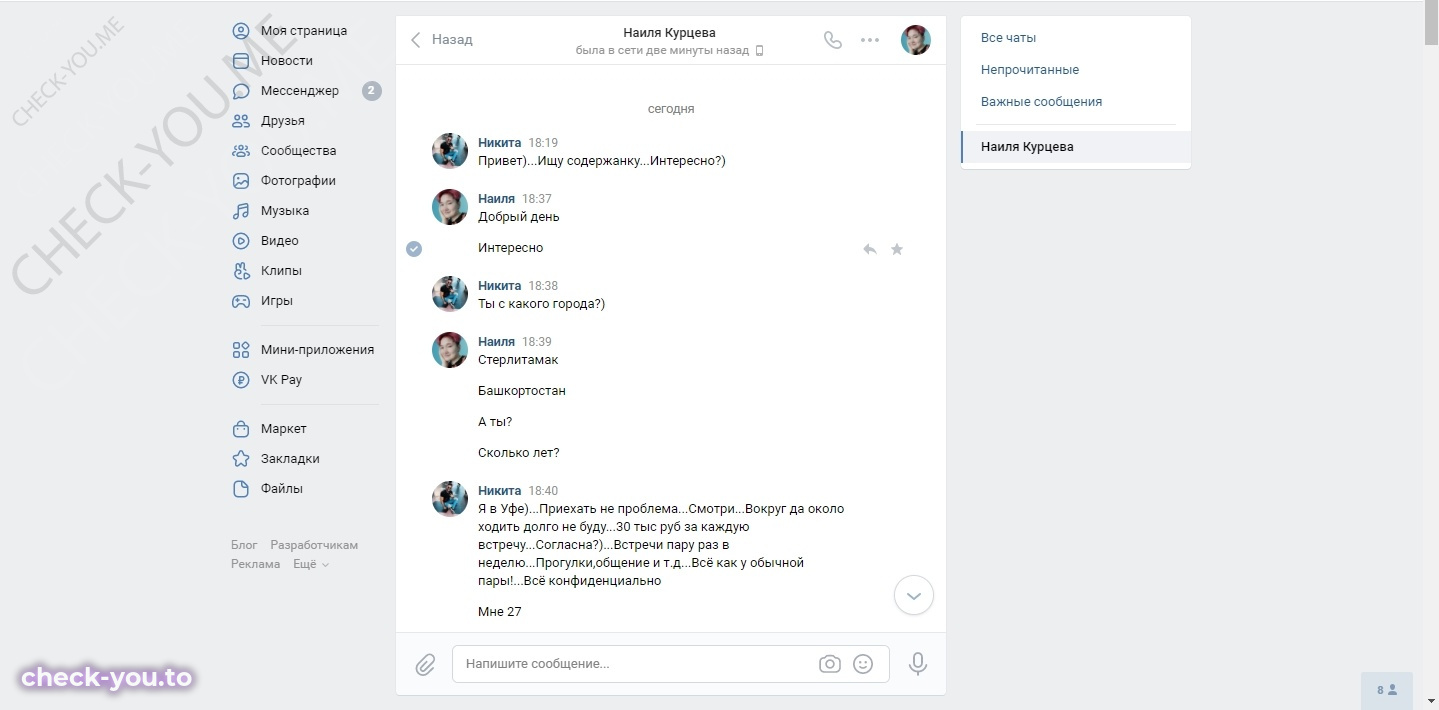Image resolution: width=1439 pixels, height=710 pixels.
Task: Open the Мини-приложения grid icon
Action: (x=241, y=350)
